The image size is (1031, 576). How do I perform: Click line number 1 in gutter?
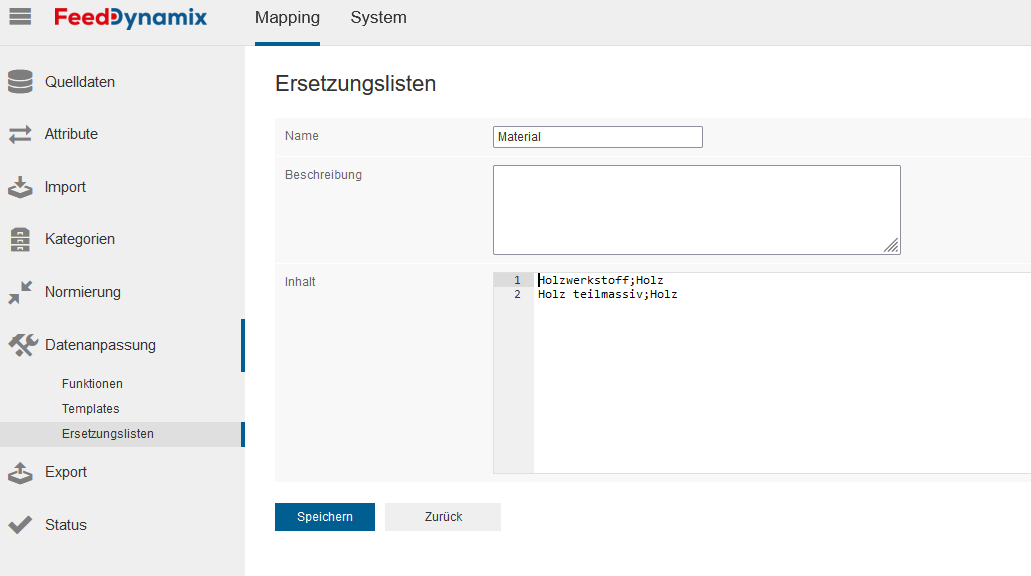pos(517,280)
